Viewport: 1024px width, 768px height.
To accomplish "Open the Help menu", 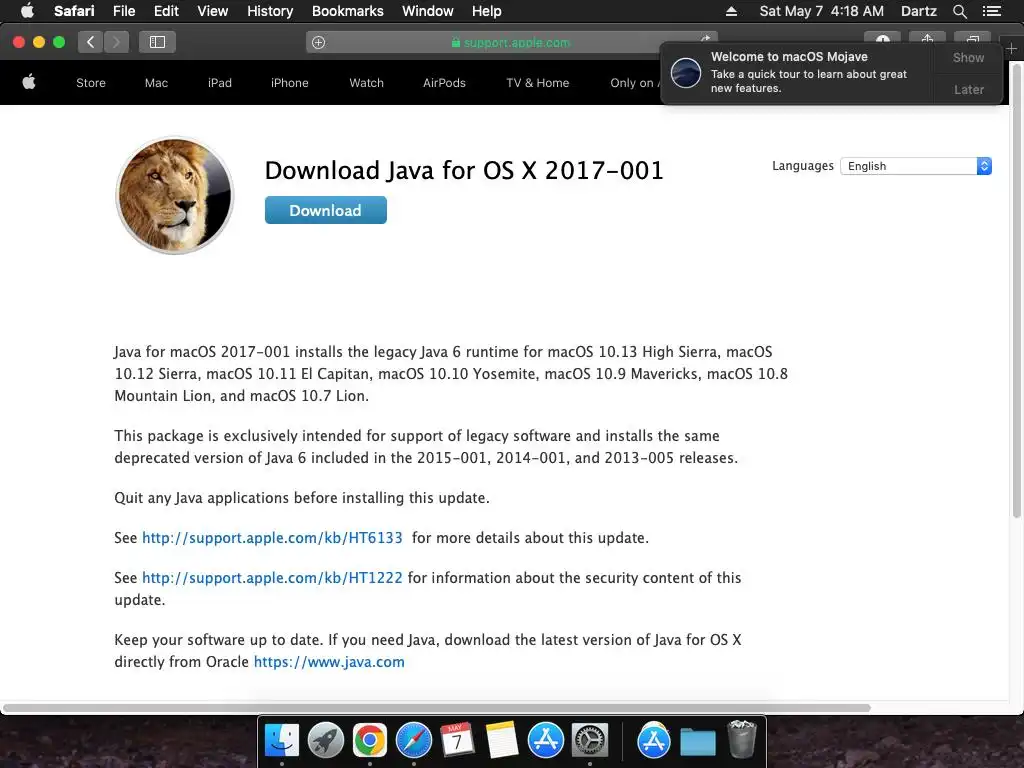I will 487,11.
